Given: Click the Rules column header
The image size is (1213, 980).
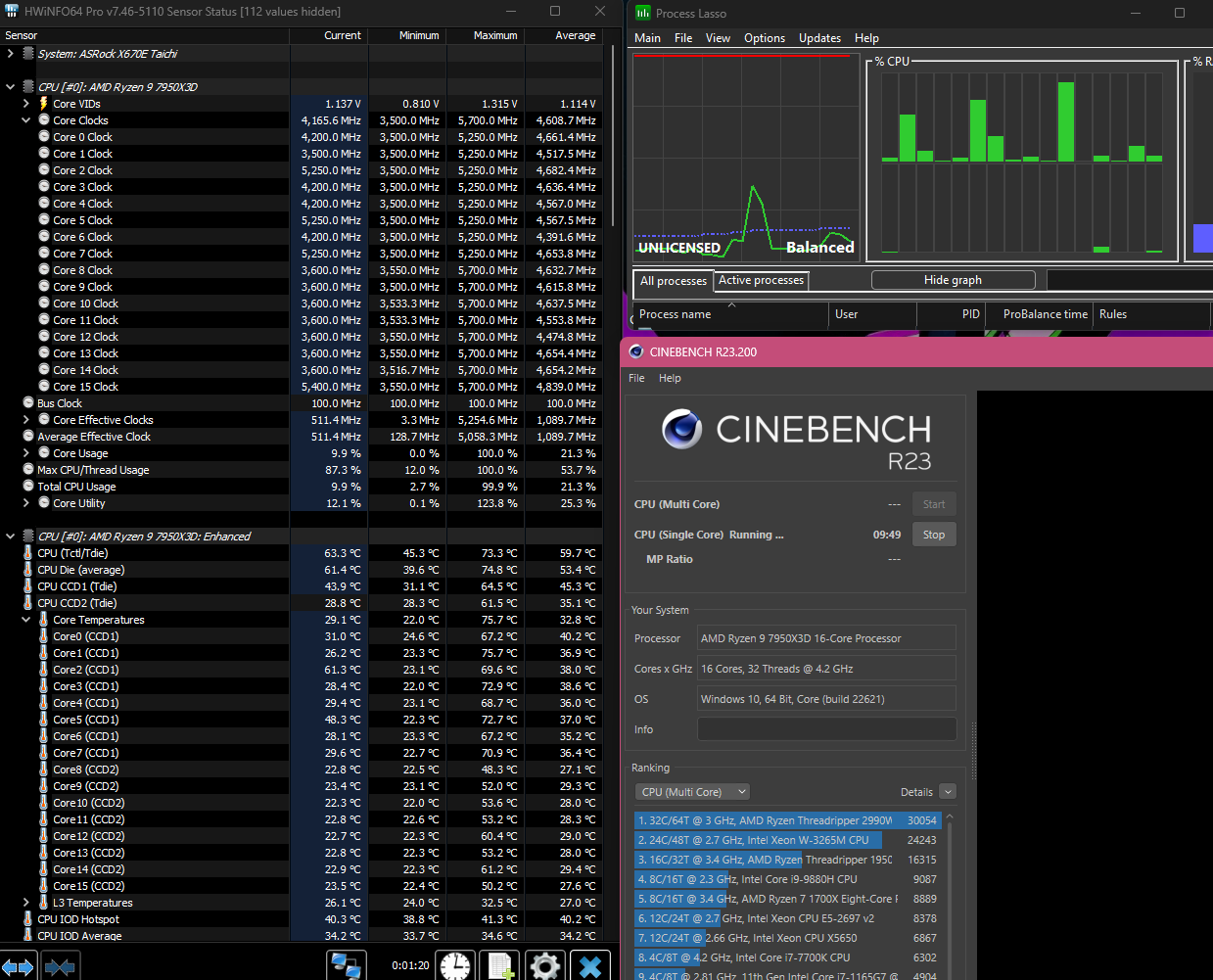Looking at the screenshot, I should (x=1151, y=314).
